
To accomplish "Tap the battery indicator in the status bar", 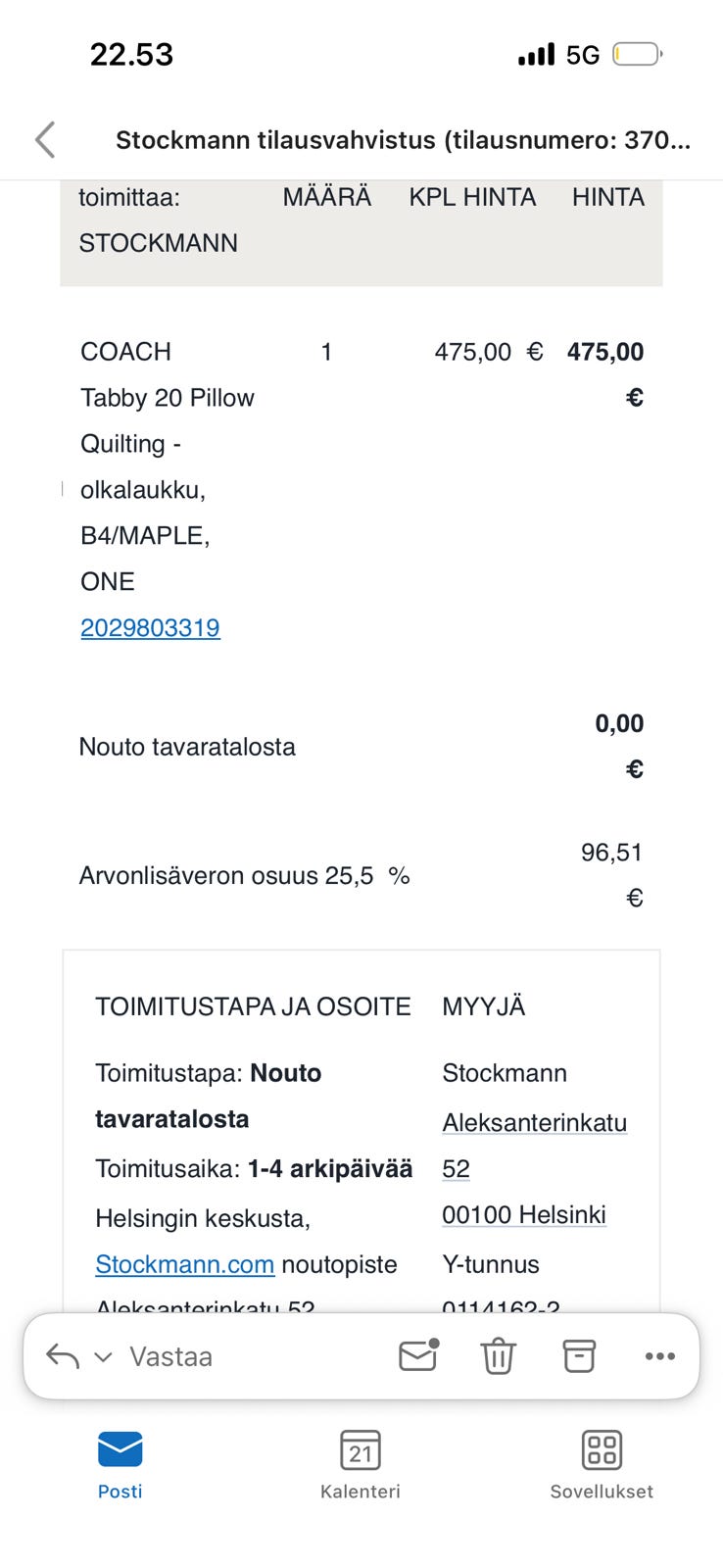I will (638, 54).
